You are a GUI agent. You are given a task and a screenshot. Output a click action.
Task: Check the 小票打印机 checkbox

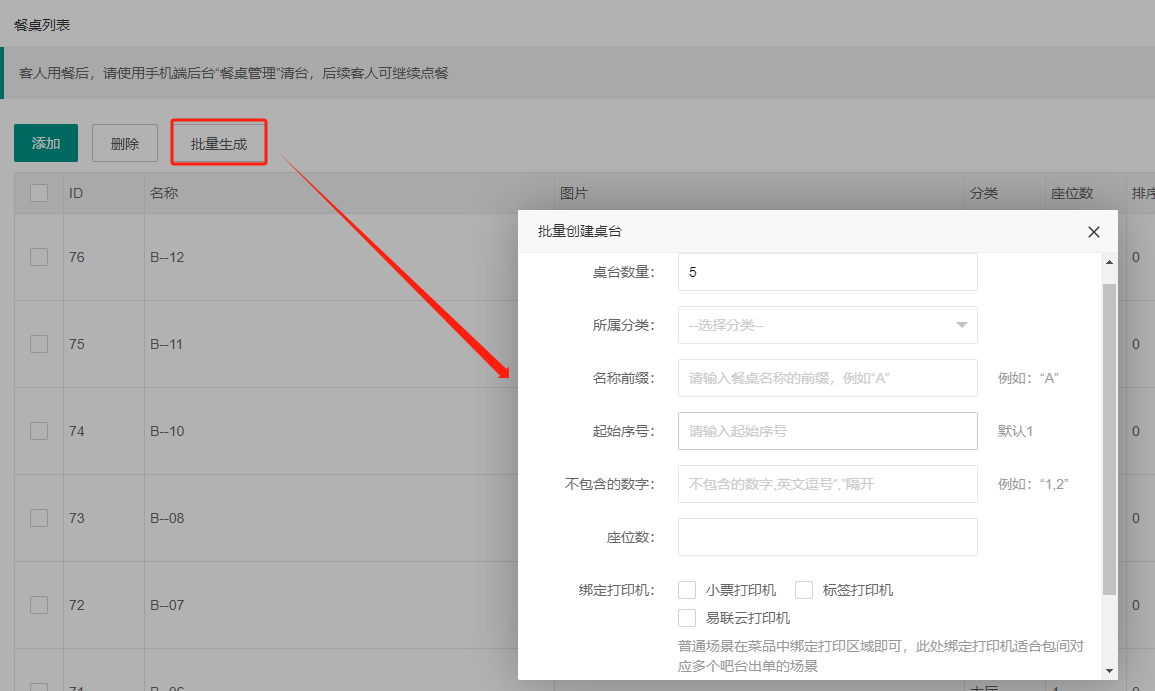tap(687, 590)
